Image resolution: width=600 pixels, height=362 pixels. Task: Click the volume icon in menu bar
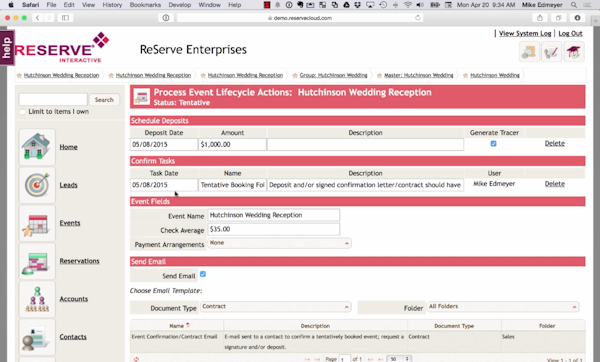(x=420, y=5)
